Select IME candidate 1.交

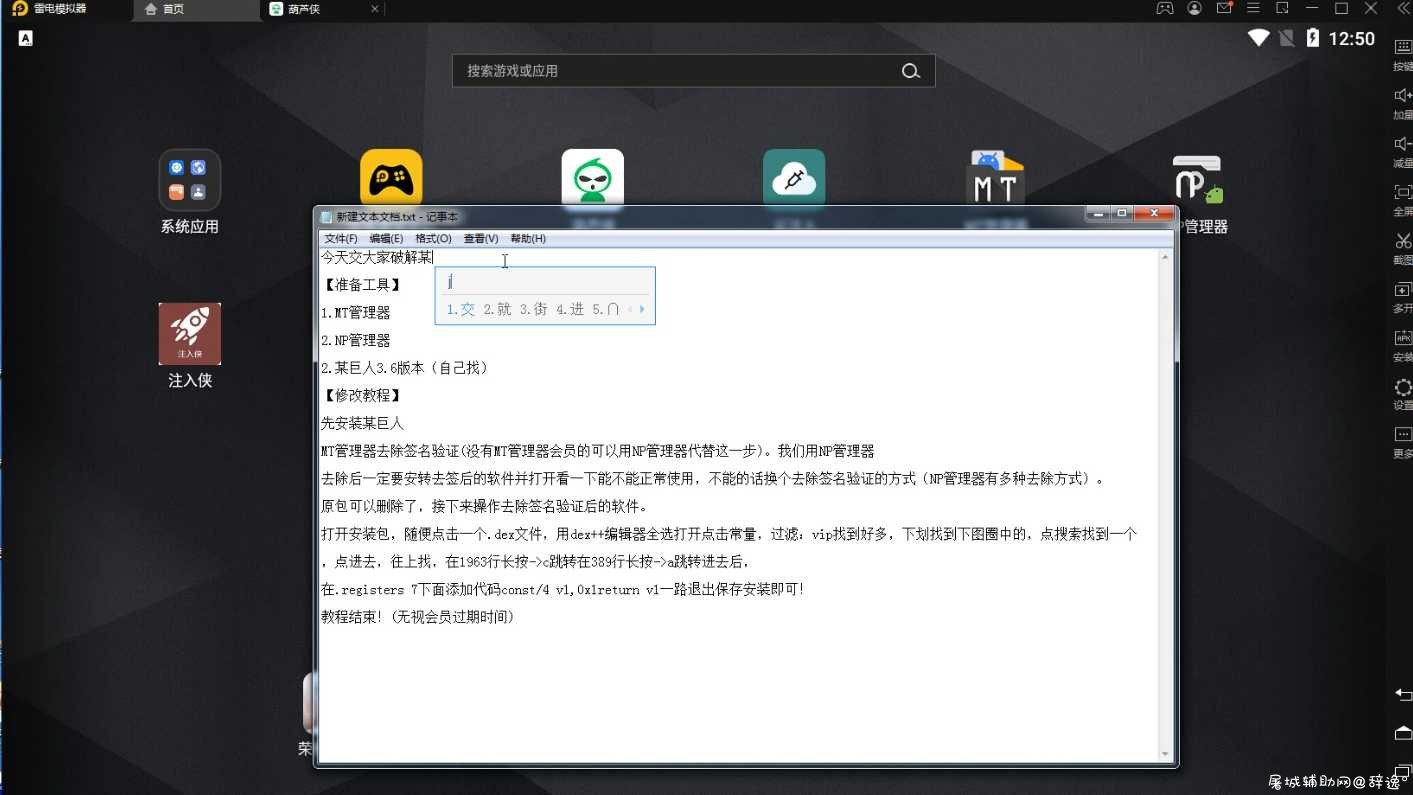pos(461,310)
